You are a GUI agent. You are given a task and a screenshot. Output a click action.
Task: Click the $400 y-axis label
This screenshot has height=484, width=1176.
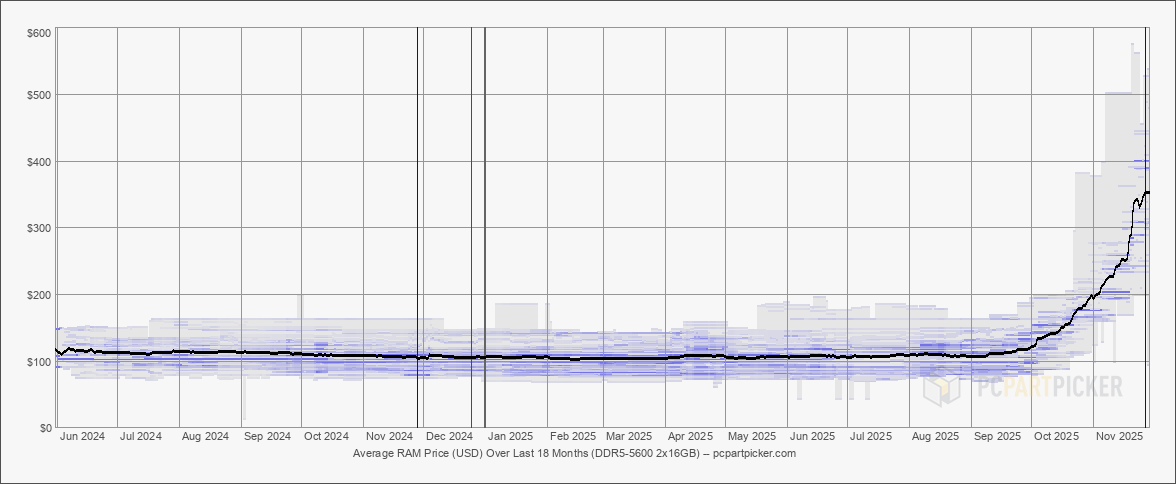(39, 162)
